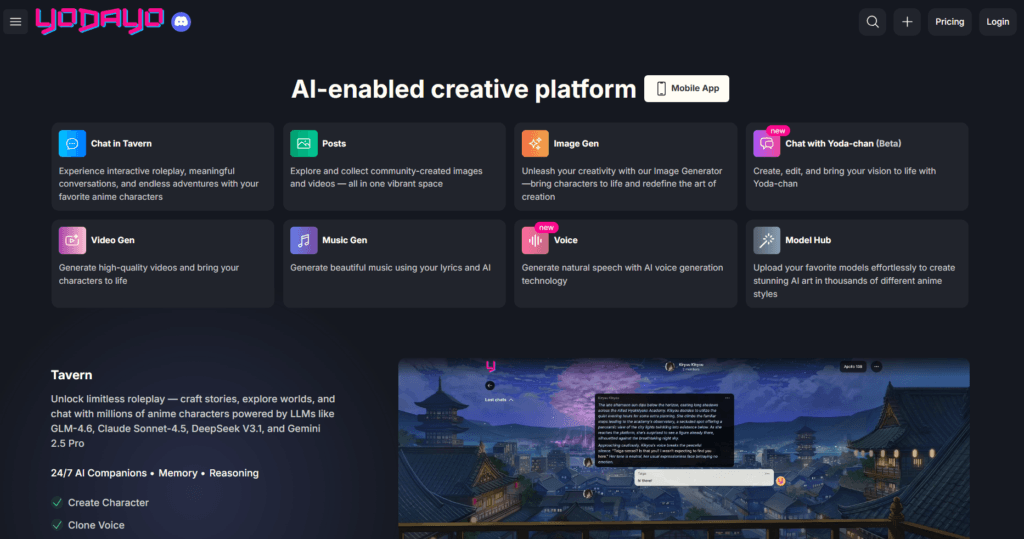This screenshot has height=539, width=1024.
Task: Click the Chat with Yoda-chan icon
Action: click(767, 144)
